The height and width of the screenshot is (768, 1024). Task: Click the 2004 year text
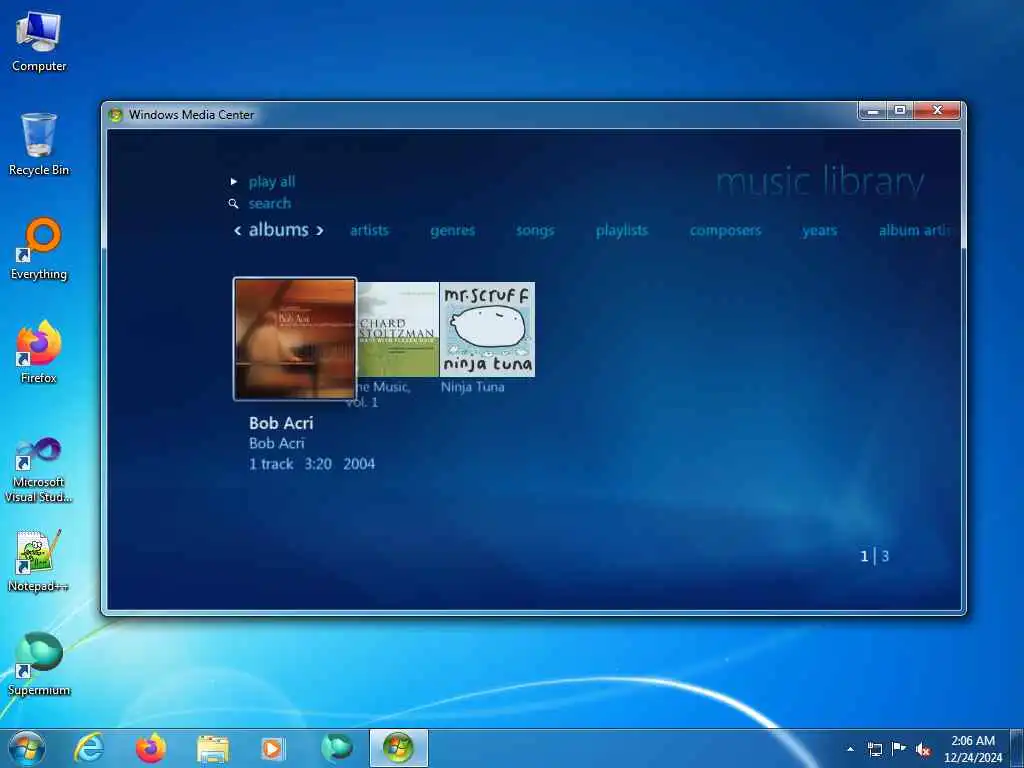coord(359,464)
